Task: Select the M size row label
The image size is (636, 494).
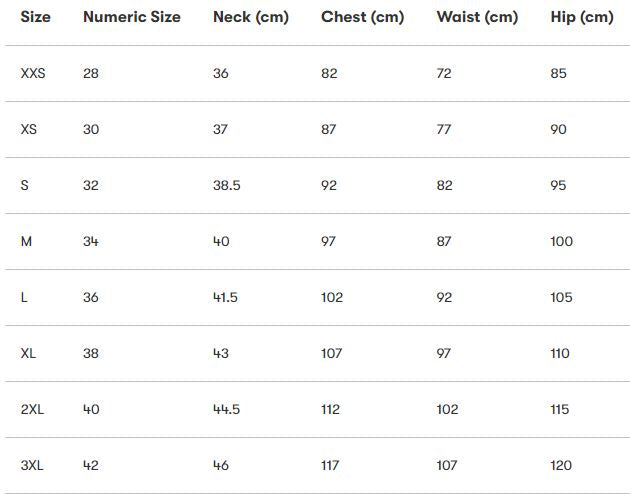Action: (26, 241)
